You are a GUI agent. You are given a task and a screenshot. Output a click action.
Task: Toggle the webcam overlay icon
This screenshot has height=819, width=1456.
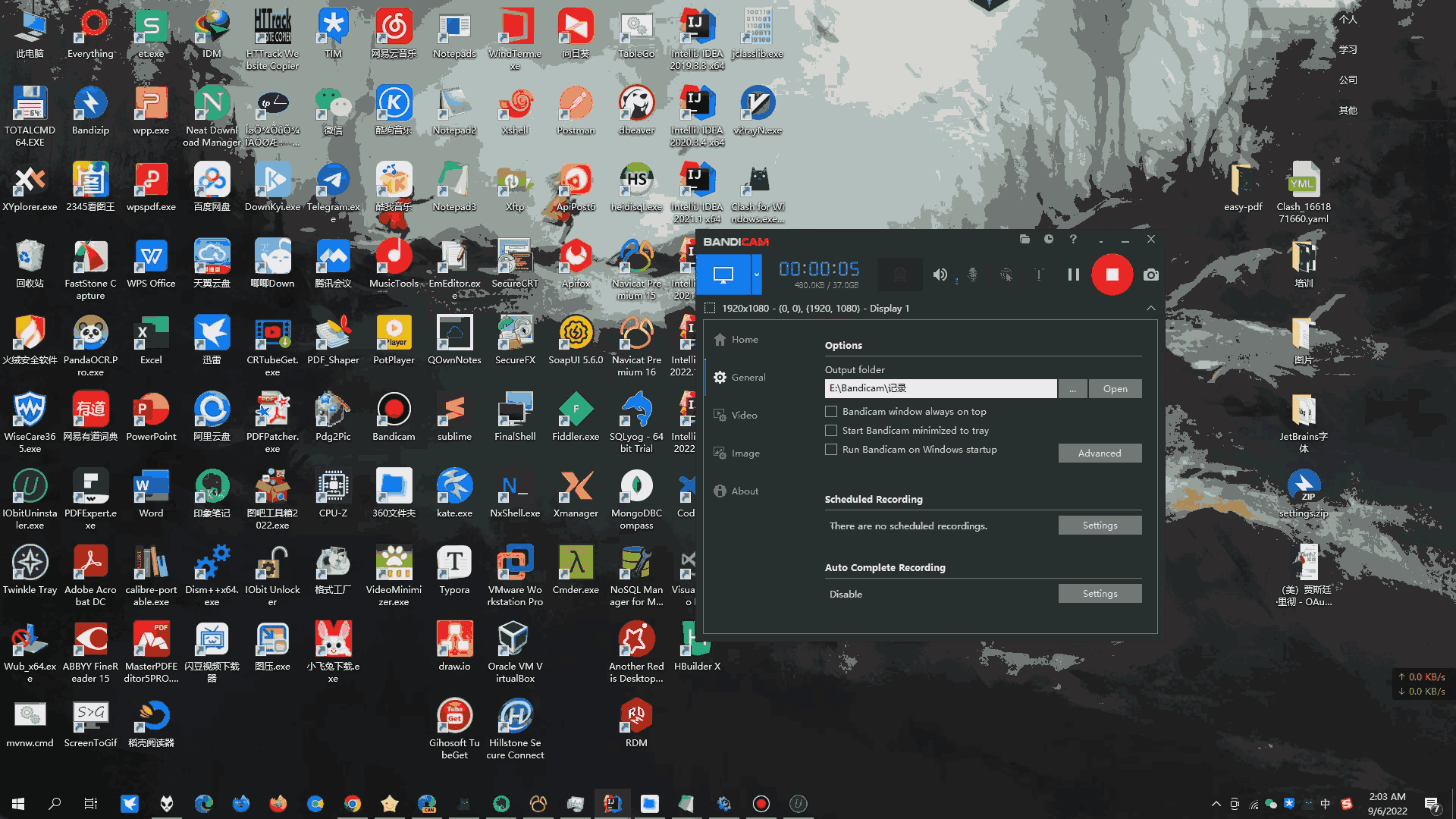899,275
